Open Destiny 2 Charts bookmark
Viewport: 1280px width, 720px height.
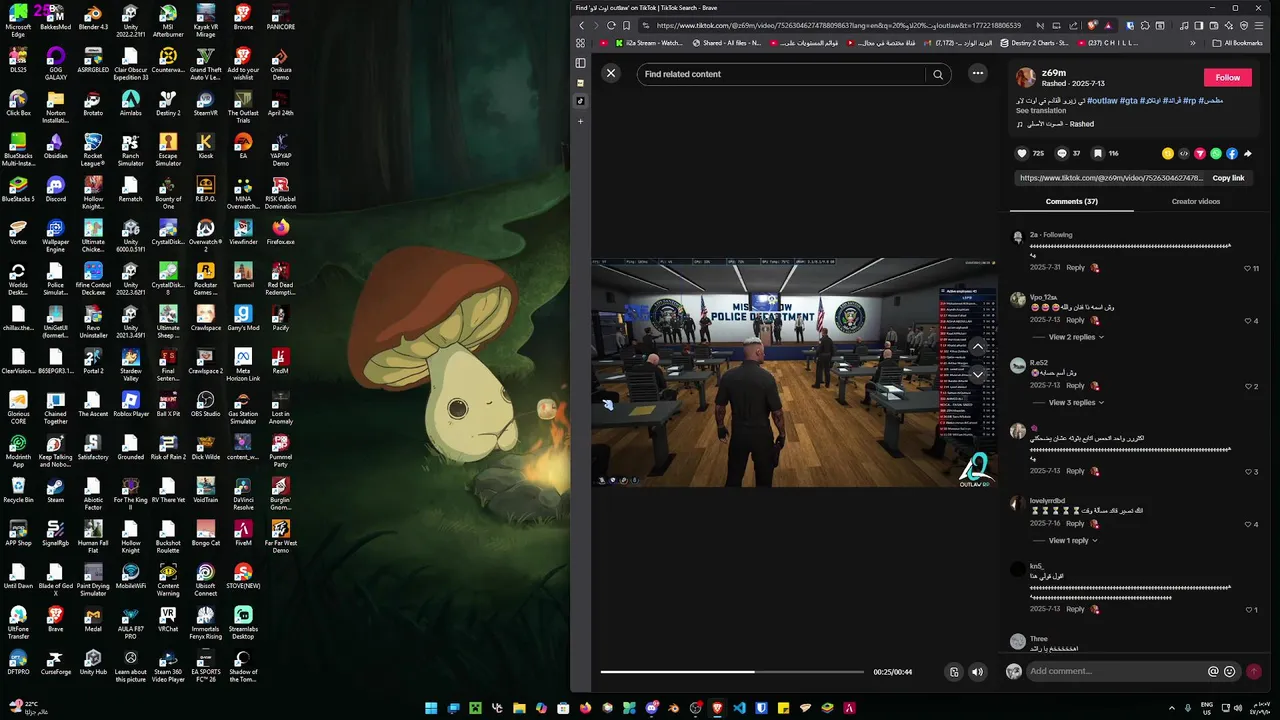pos(1034,43)
